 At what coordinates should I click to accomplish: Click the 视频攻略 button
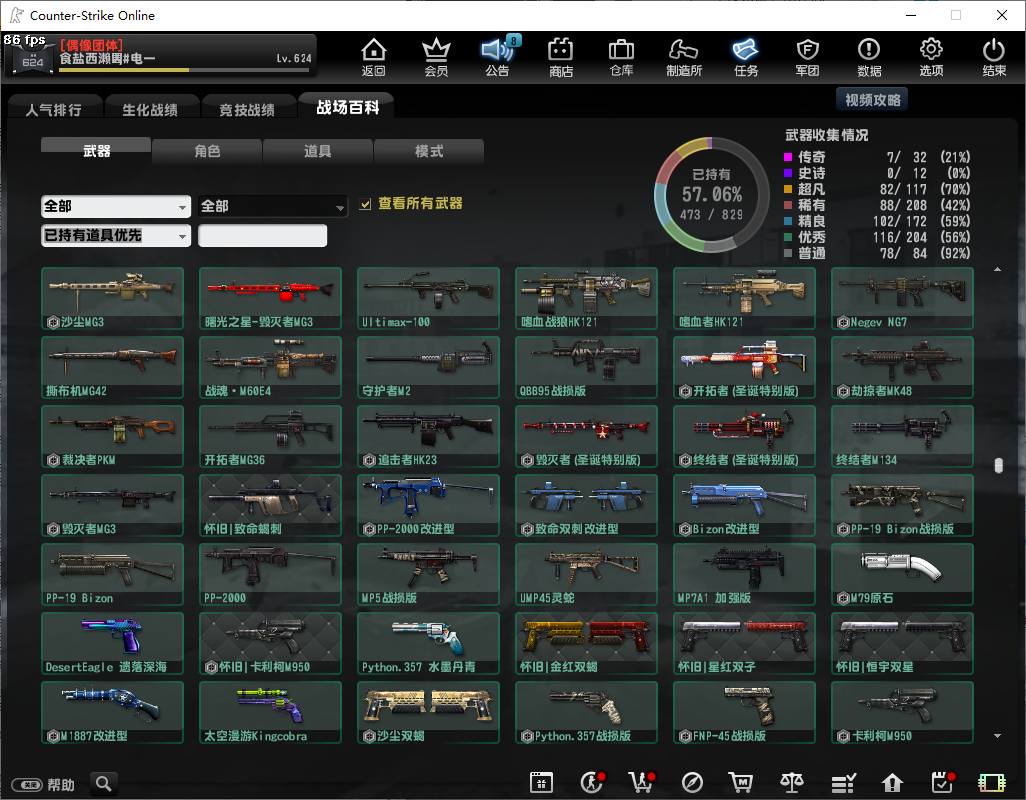(872, 99)
